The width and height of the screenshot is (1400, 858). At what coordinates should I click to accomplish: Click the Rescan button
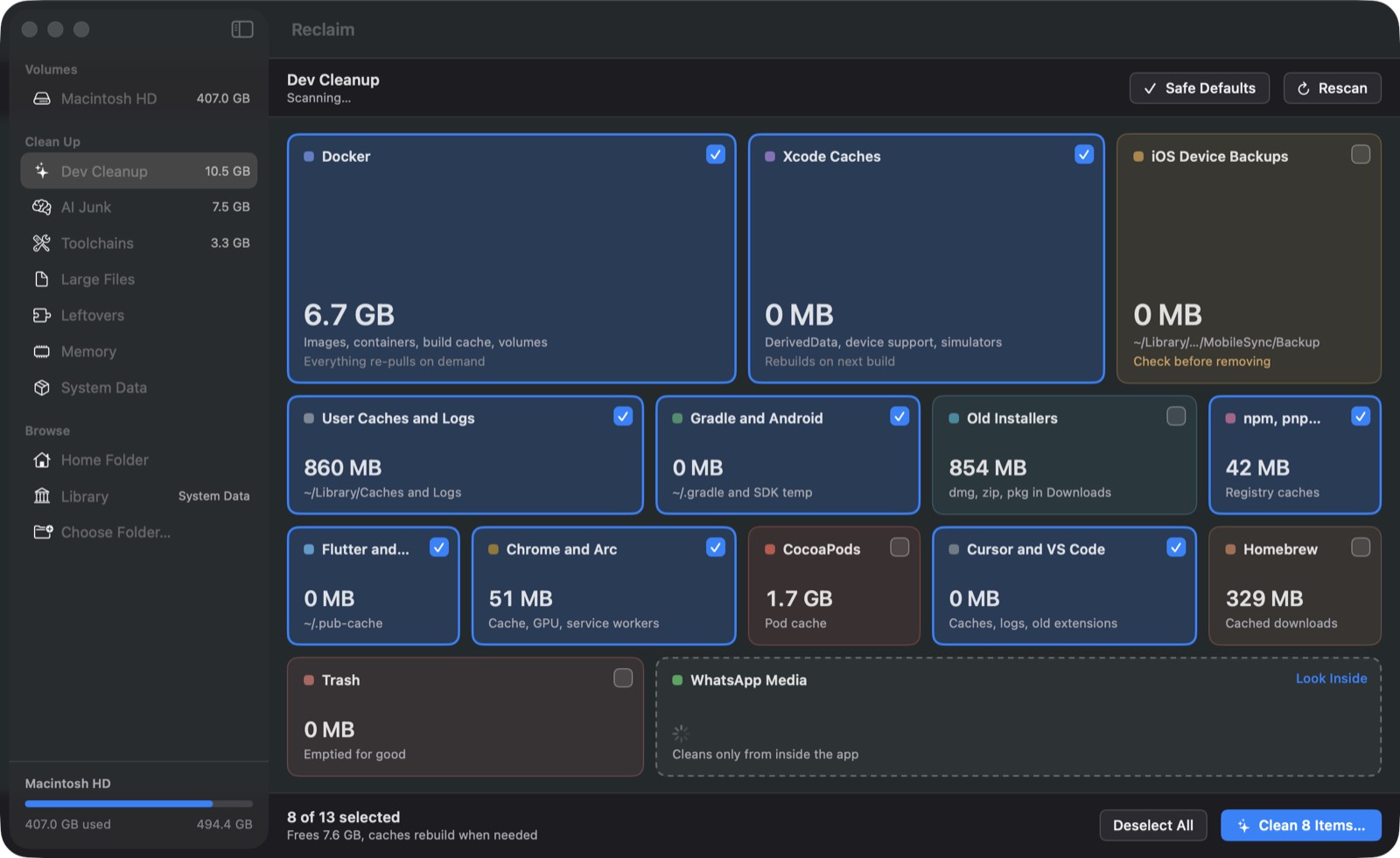[1333, 88]
